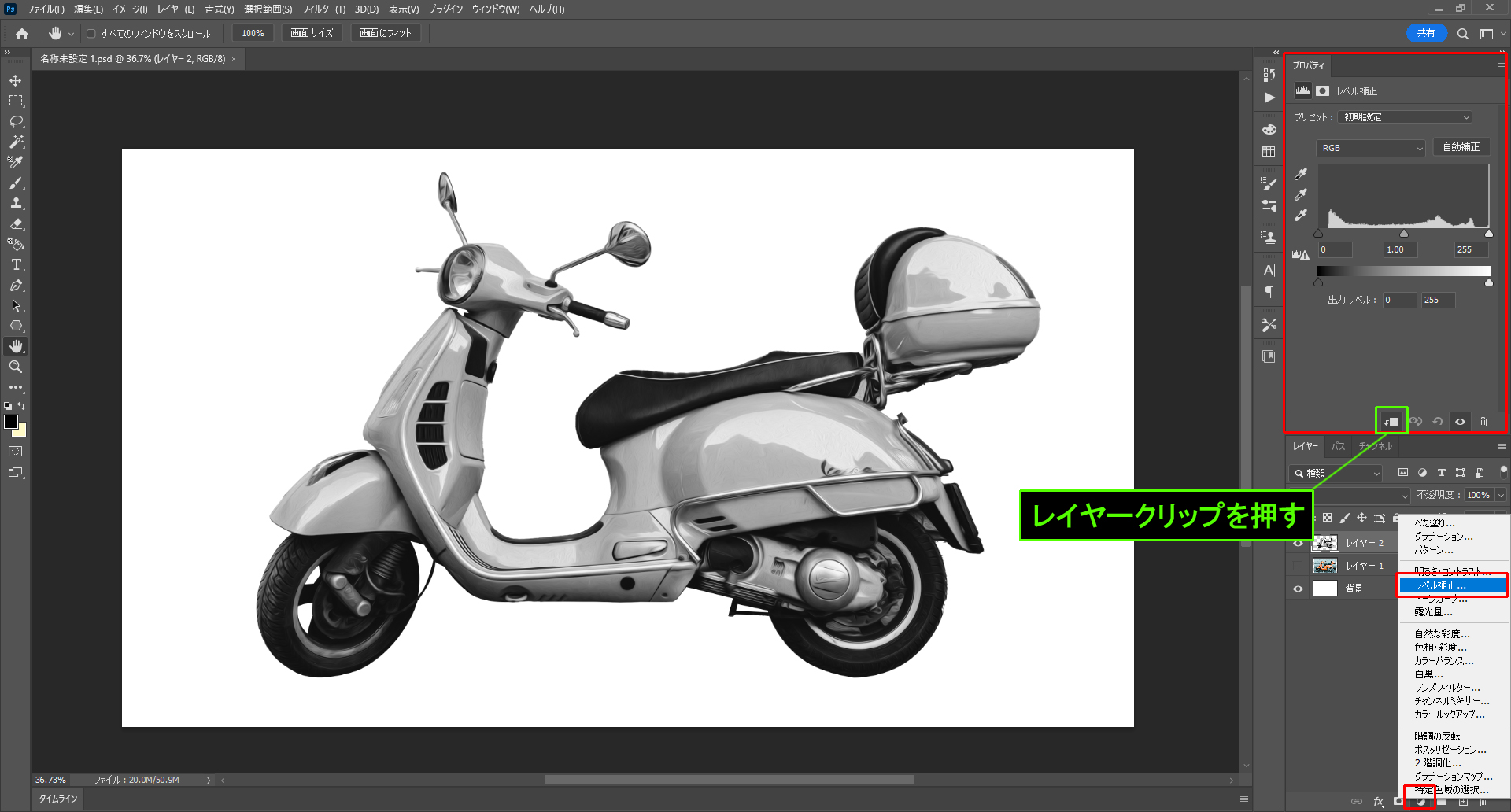This screenshot has width=1511, height=812.
Task: Select the Move tool
Action: click(x=16, y=80)
